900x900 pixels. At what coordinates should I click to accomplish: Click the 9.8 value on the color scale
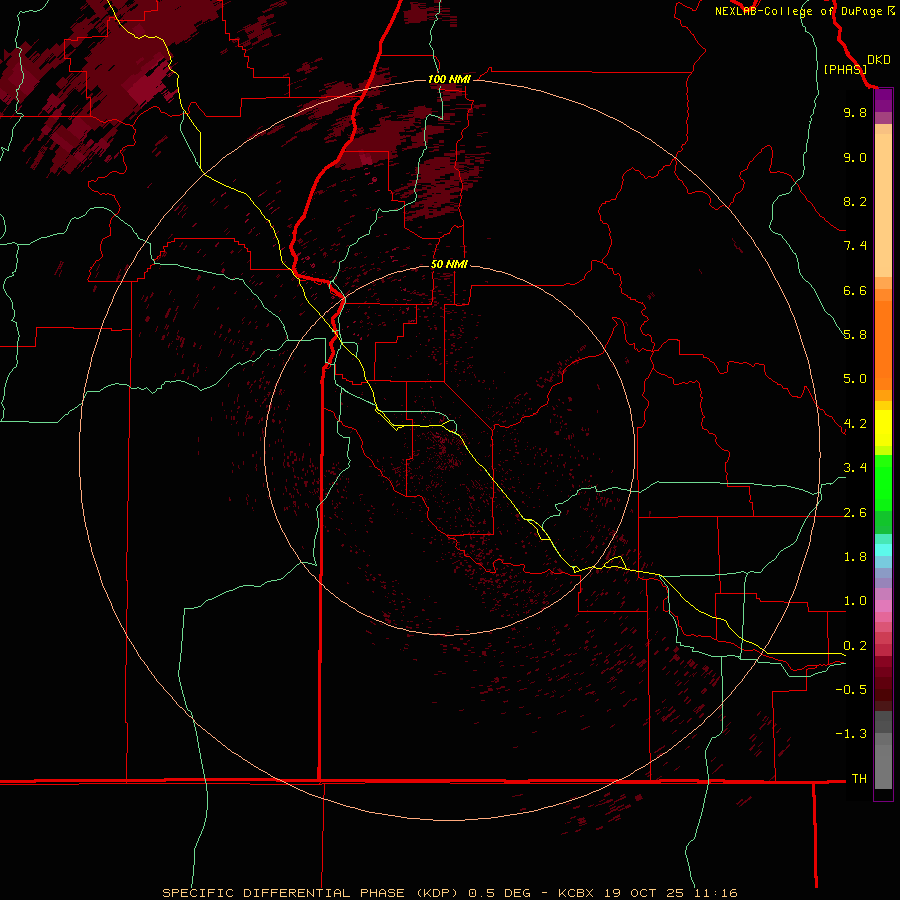[x=855, y=112]
